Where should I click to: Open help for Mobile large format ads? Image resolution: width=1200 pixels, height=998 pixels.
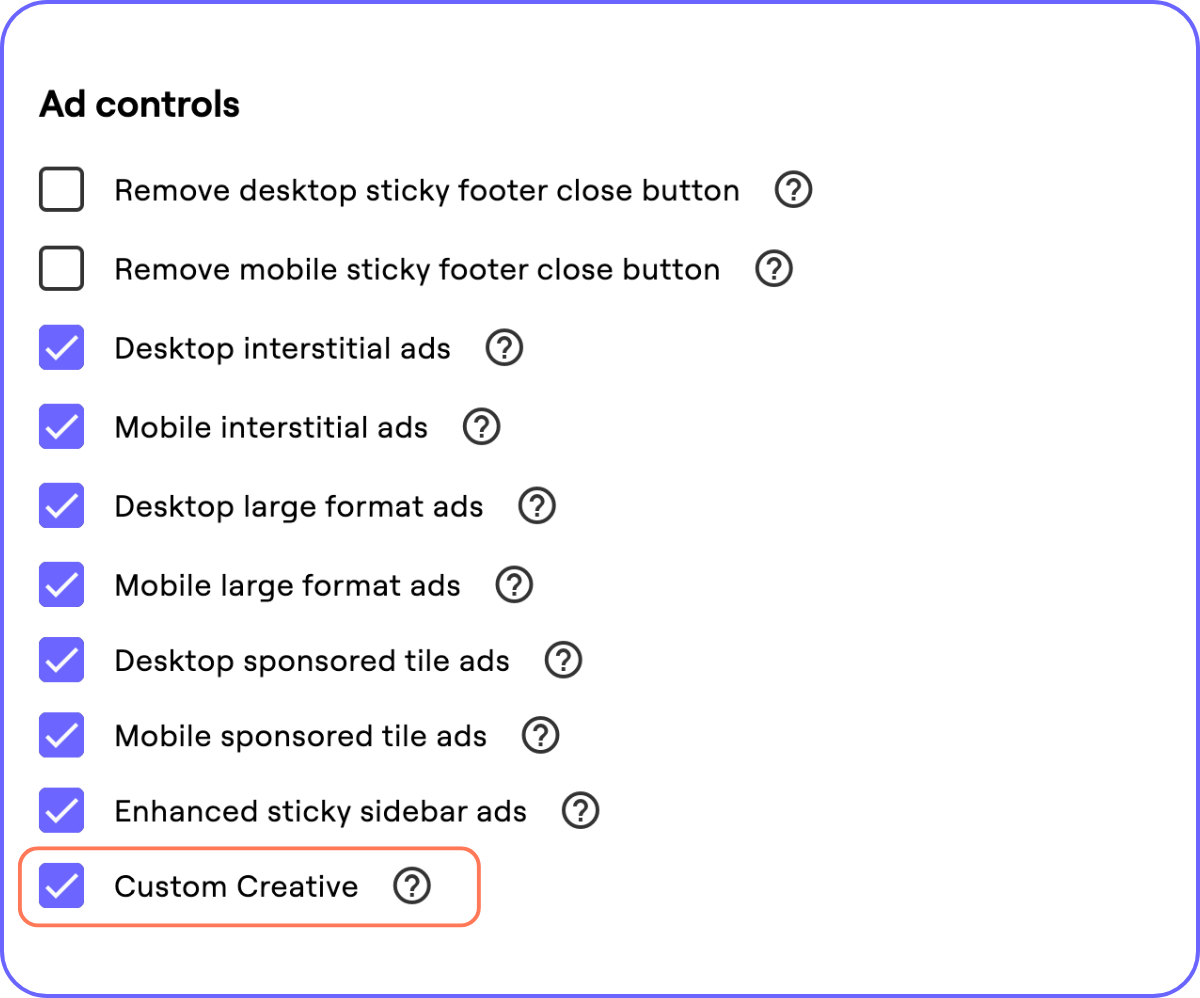pyautogui.click(x=513, y=585)
